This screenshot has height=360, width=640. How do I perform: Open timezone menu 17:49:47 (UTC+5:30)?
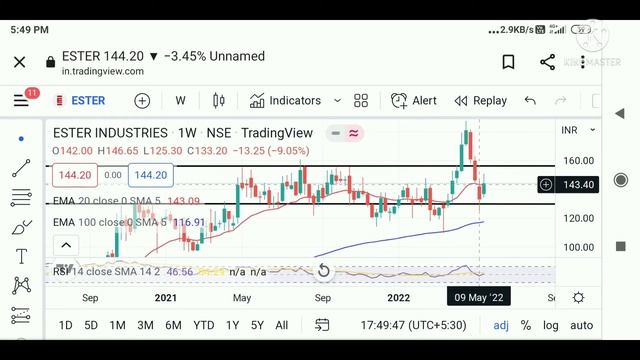413,325
